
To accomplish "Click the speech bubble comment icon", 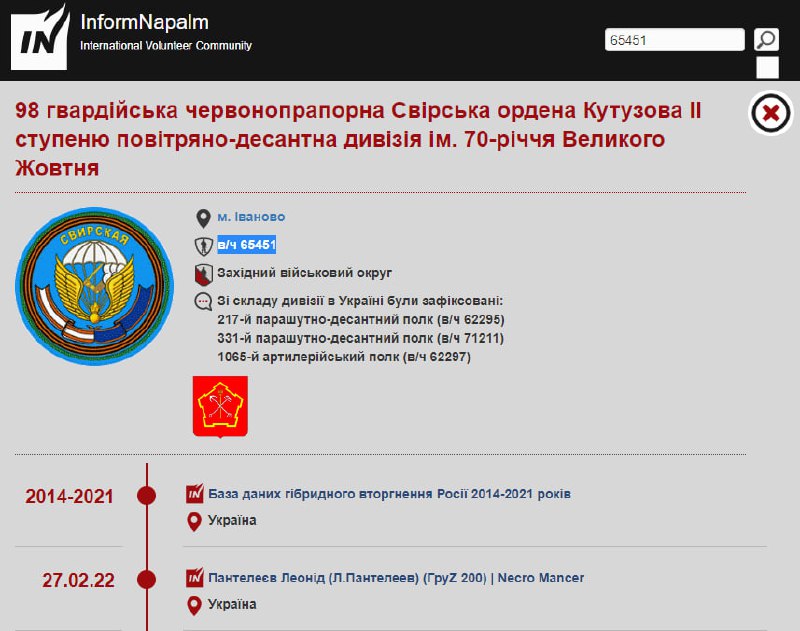I will [203, 301].
